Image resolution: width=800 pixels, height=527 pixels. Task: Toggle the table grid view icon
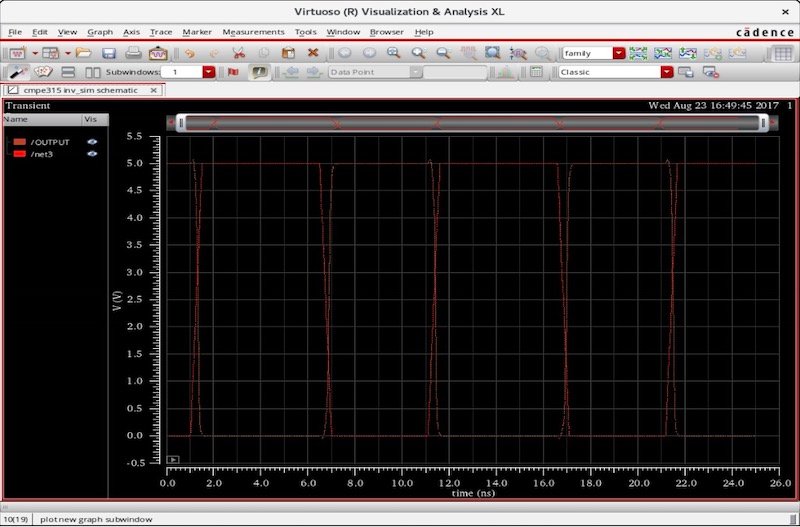point(783,53)
